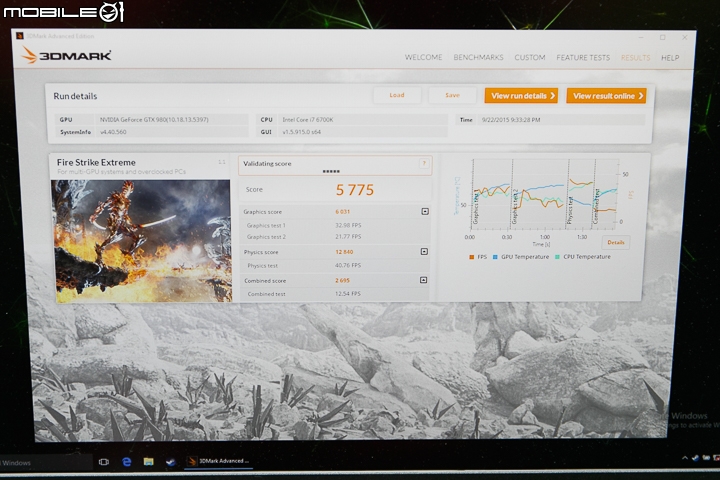Click the Fire Strike Extreme thumbnail
The image size is (720, 480).
(x=141, y=241)
